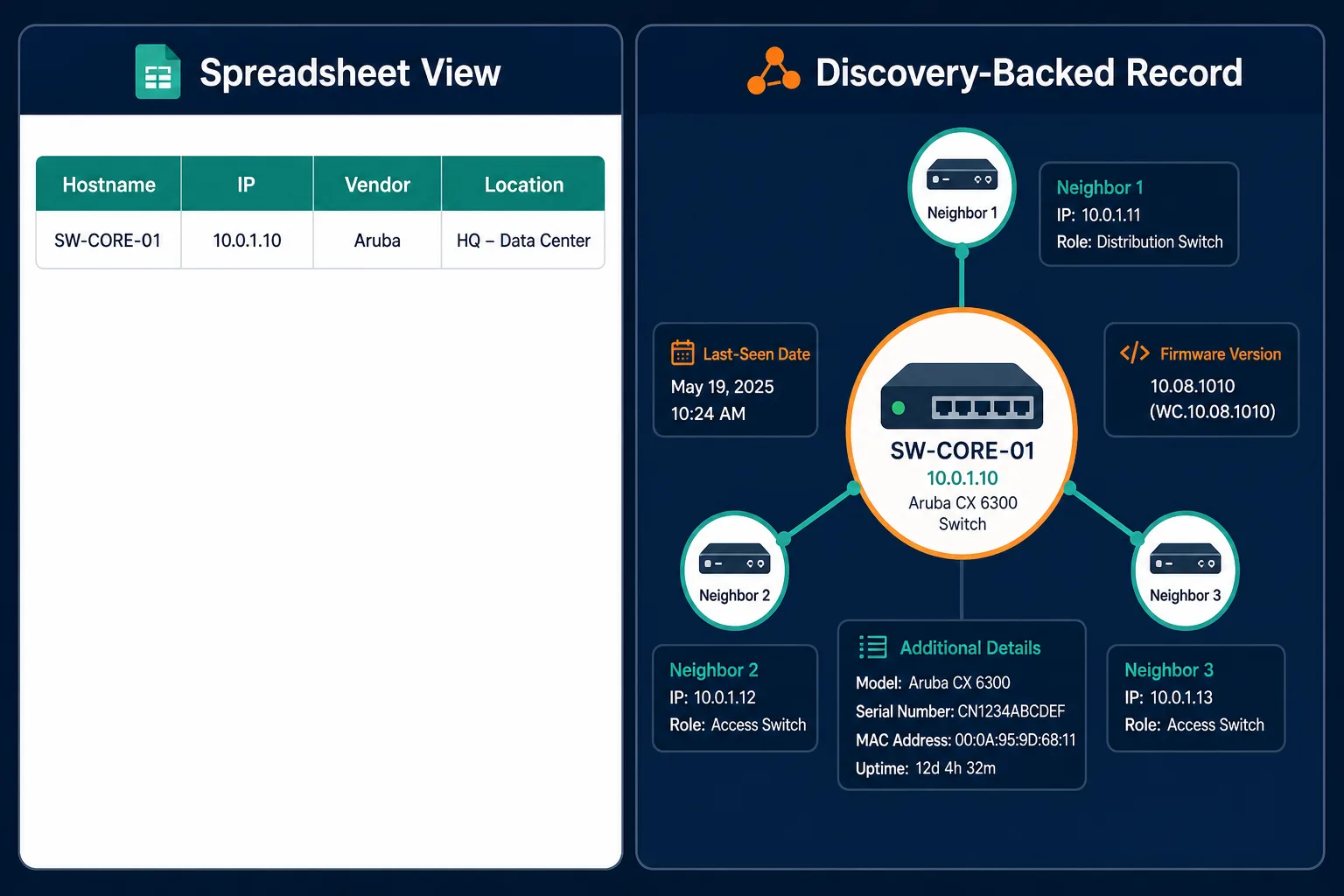Click the Model: Aruba CX 6300 line
This screenshot has height=896, width=1344.
(x=933, y=682)
